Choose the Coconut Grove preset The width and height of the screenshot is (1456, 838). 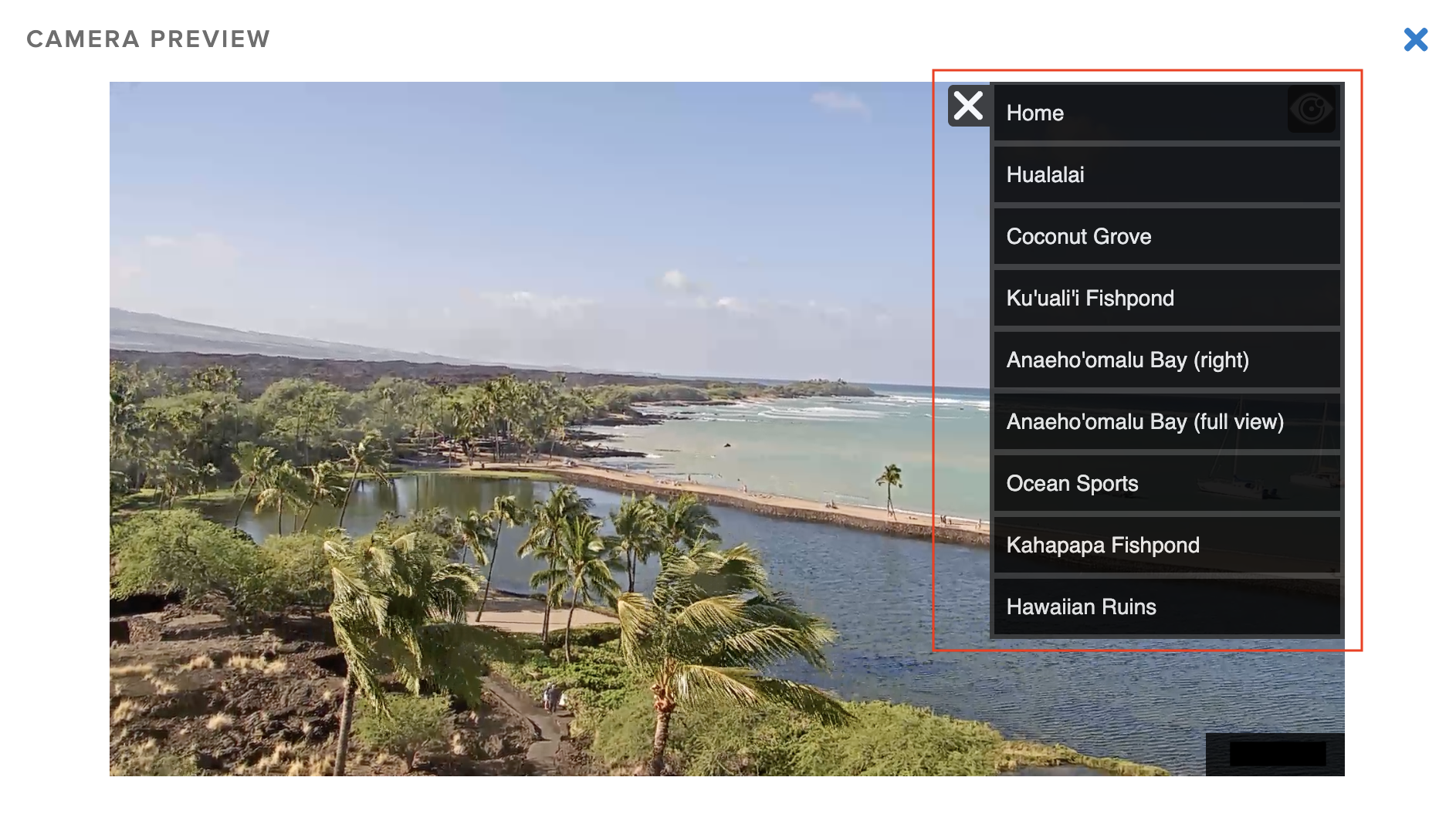pyautogui.click(x=1166, y=236)
